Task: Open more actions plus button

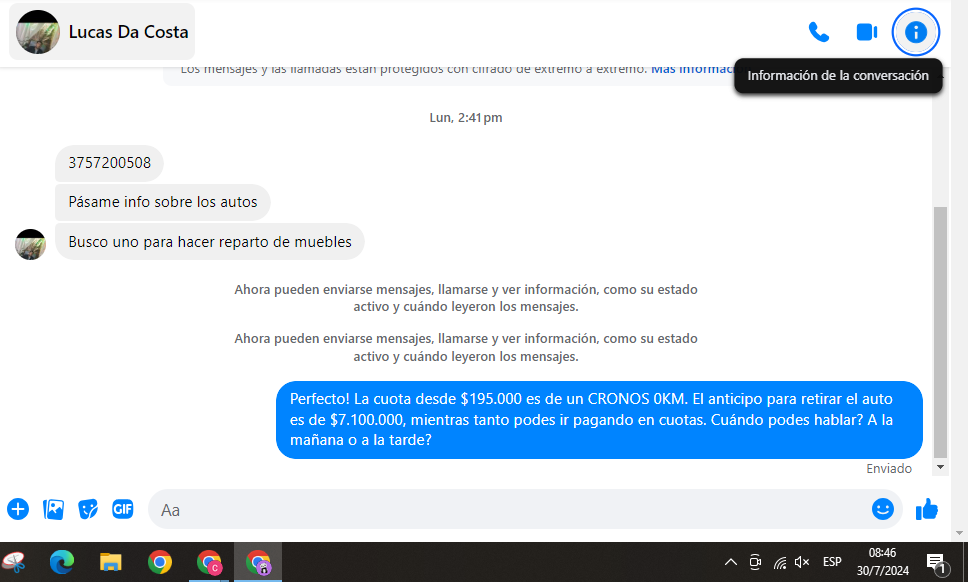Action: coord(18,509)
